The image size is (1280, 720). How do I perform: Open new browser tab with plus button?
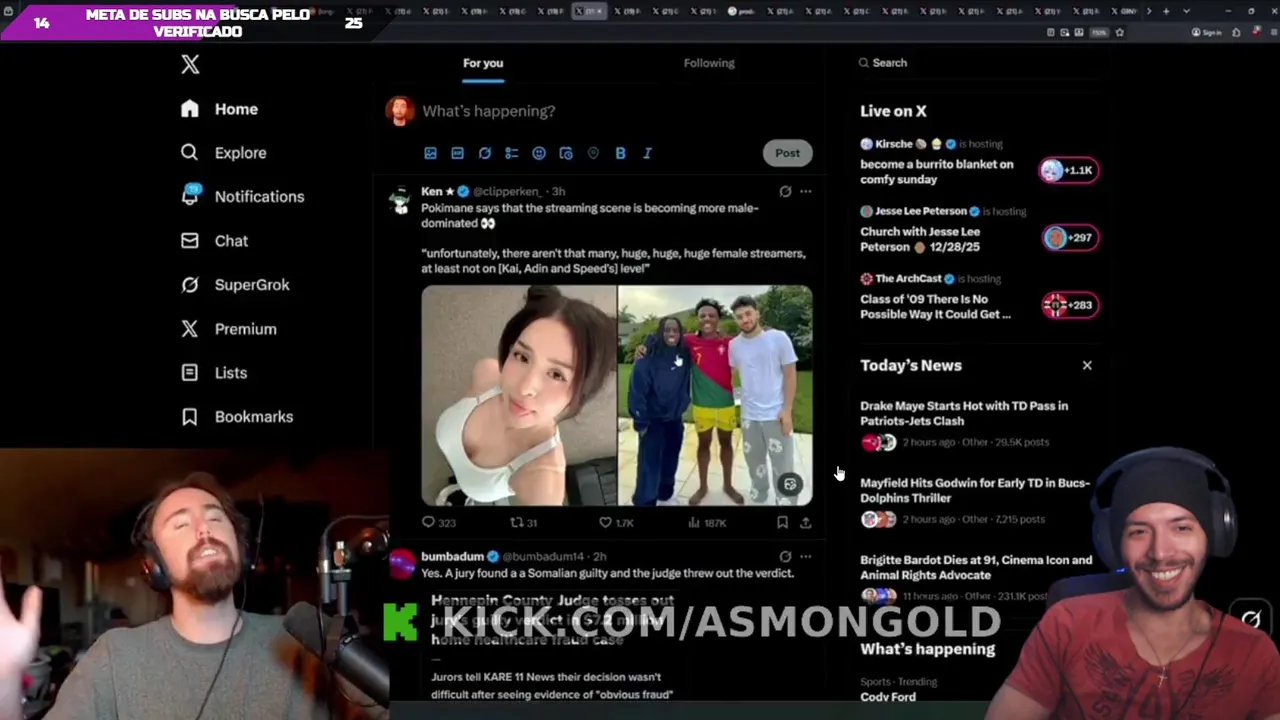(x=1165, y=11)
